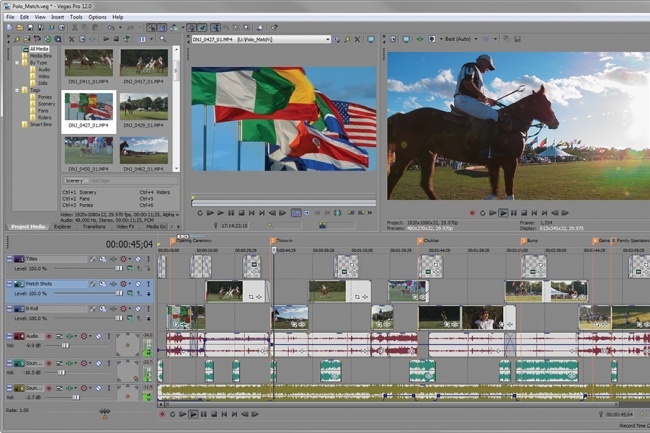
Task: Close the trimmer media with its red X
Action: click(x=357, y=39)
